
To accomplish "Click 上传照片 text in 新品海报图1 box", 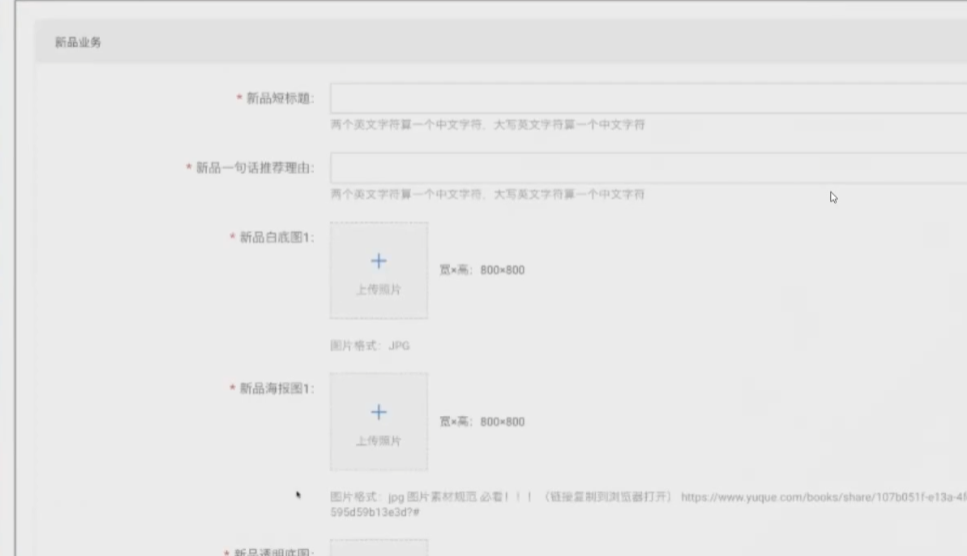I will pos(378,441).
